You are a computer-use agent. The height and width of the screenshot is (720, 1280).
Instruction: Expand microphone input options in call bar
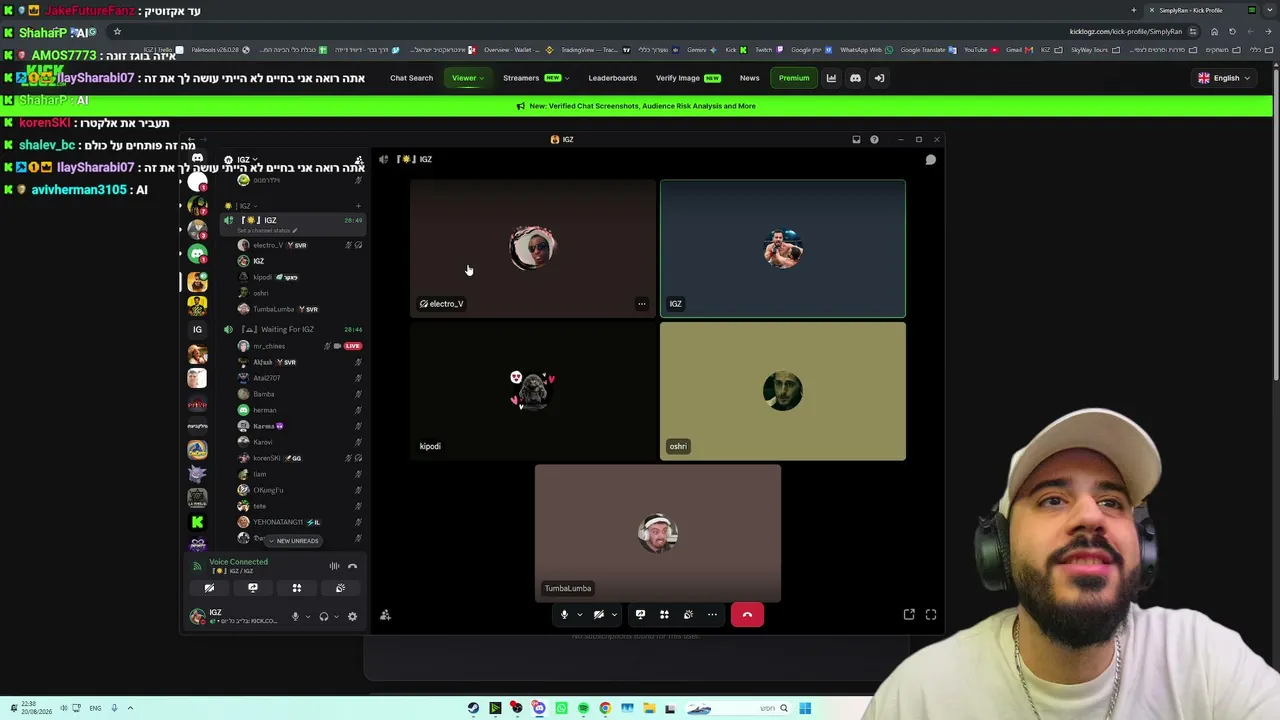pos(579,615)
